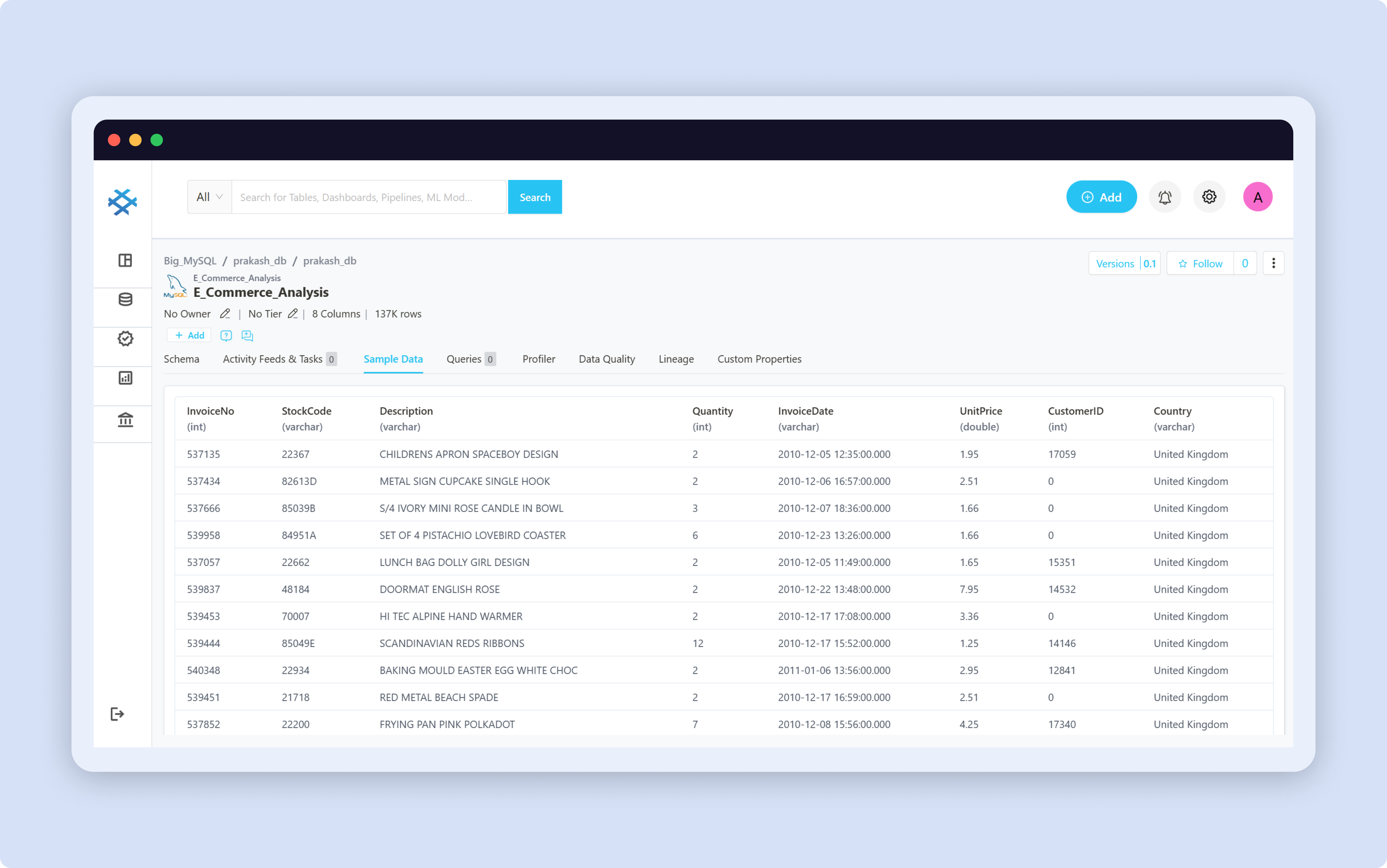Open the All search scope dropdown

click(208, 196)
